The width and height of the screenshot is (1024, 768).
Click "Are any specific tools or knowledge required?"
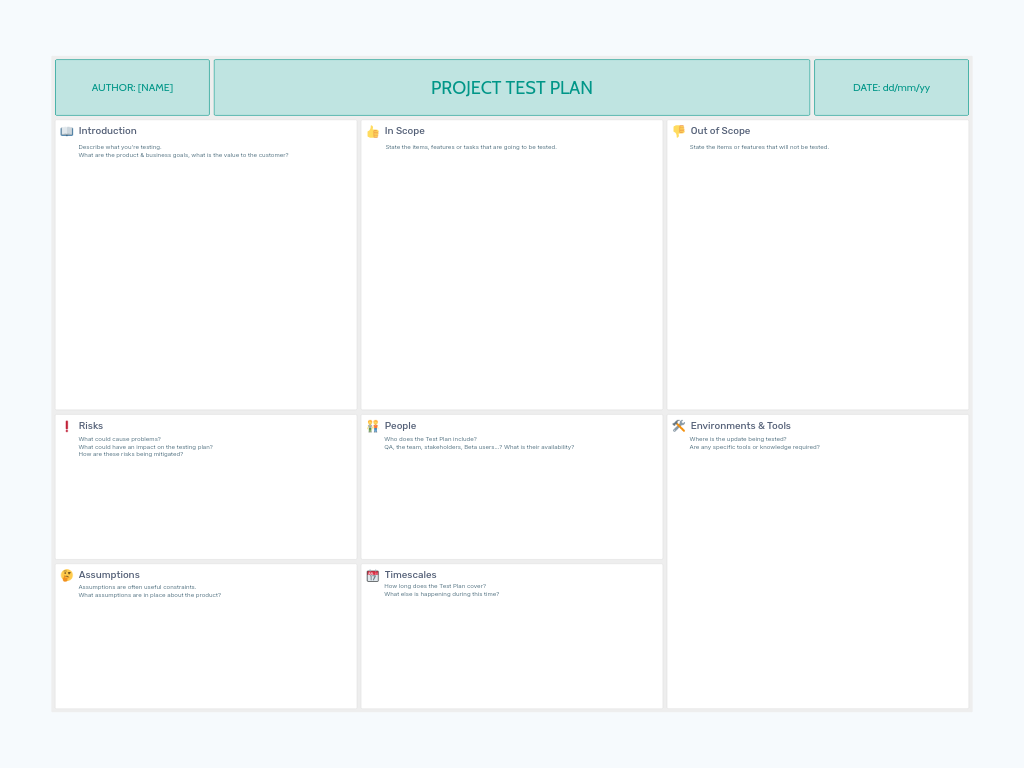tap(755, 447)
